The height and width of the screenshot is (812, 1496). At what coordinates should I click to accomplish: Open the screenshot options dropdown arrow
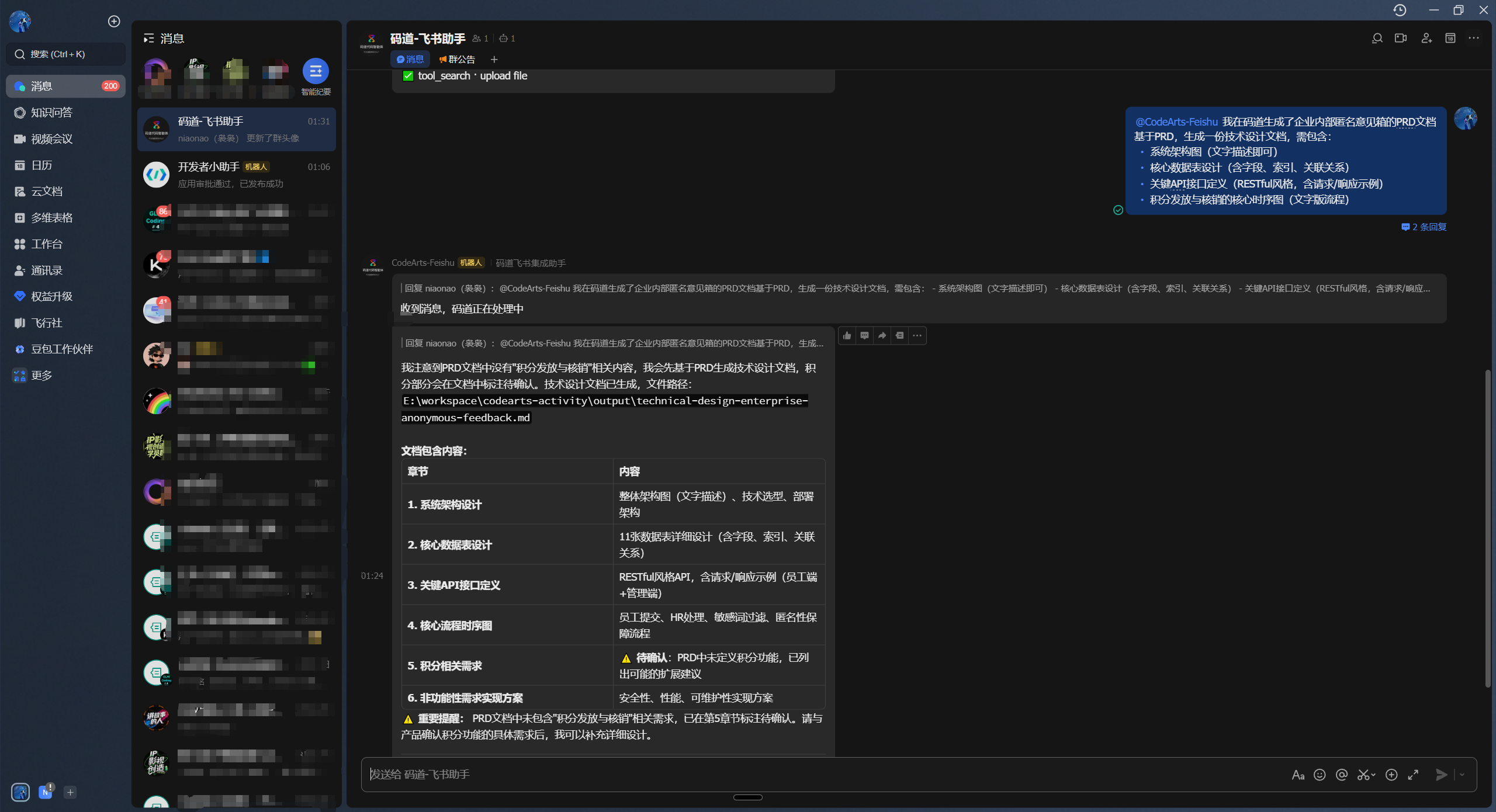[1373, 775]
